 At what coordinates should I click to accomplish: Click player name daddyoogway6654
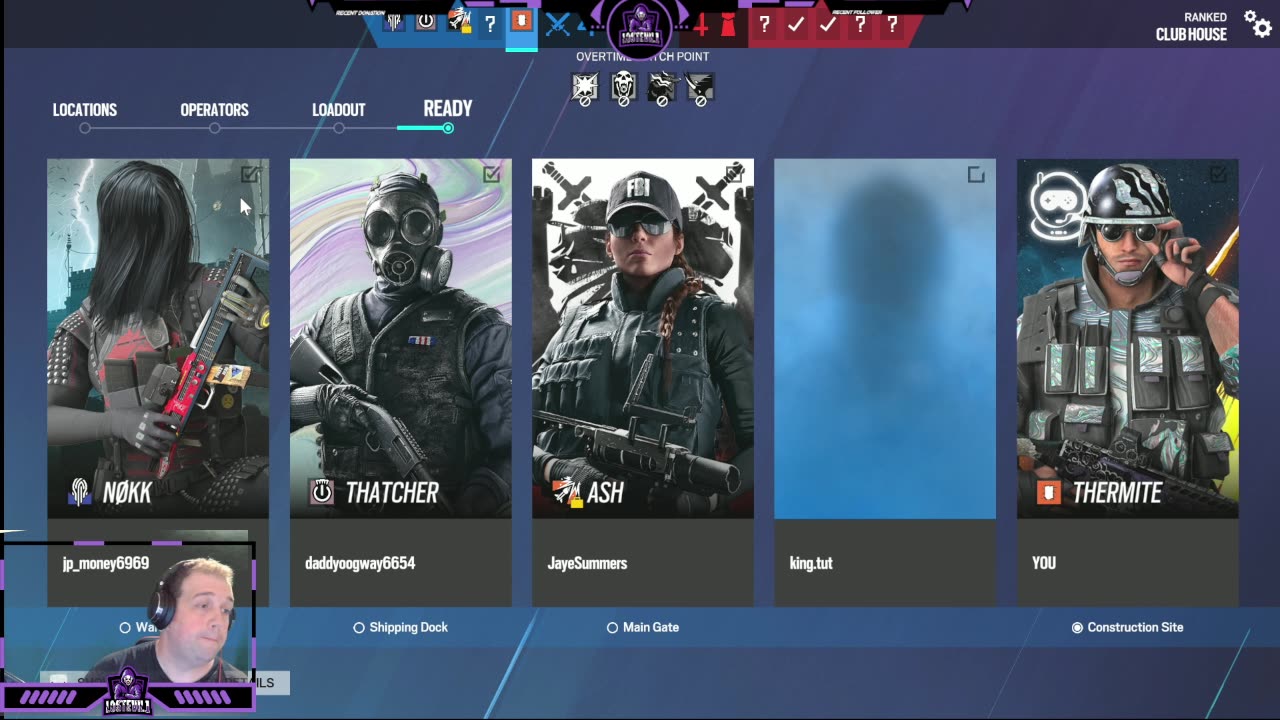360,563
